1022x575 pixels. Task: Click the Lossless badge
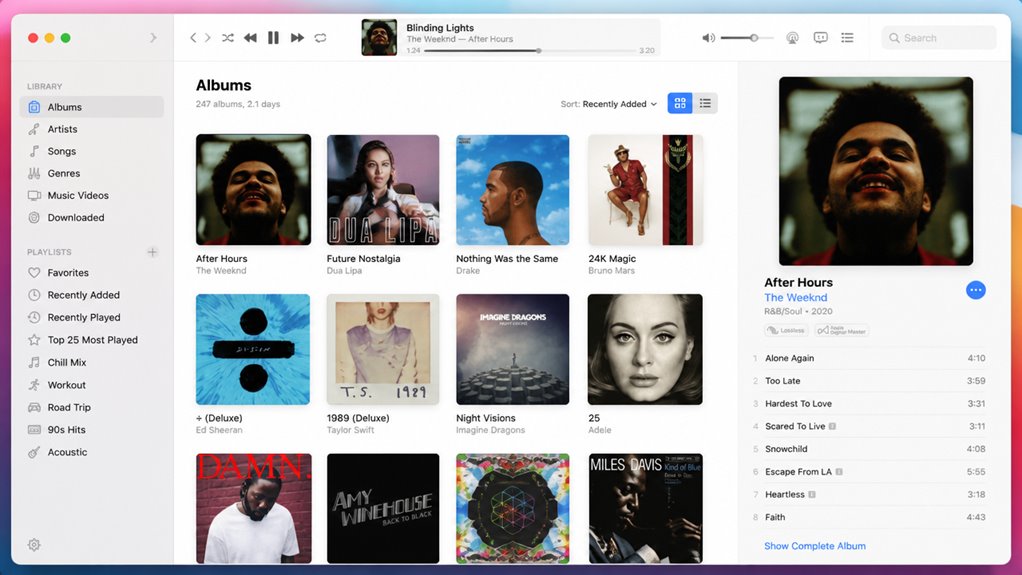[786, 331]
